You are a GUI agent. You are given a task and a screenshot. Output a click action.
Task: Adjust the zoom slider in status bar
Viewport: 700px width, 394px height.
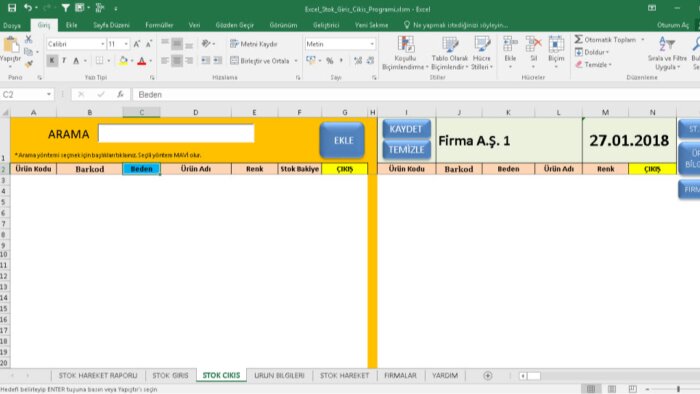(x=678, y=389)
